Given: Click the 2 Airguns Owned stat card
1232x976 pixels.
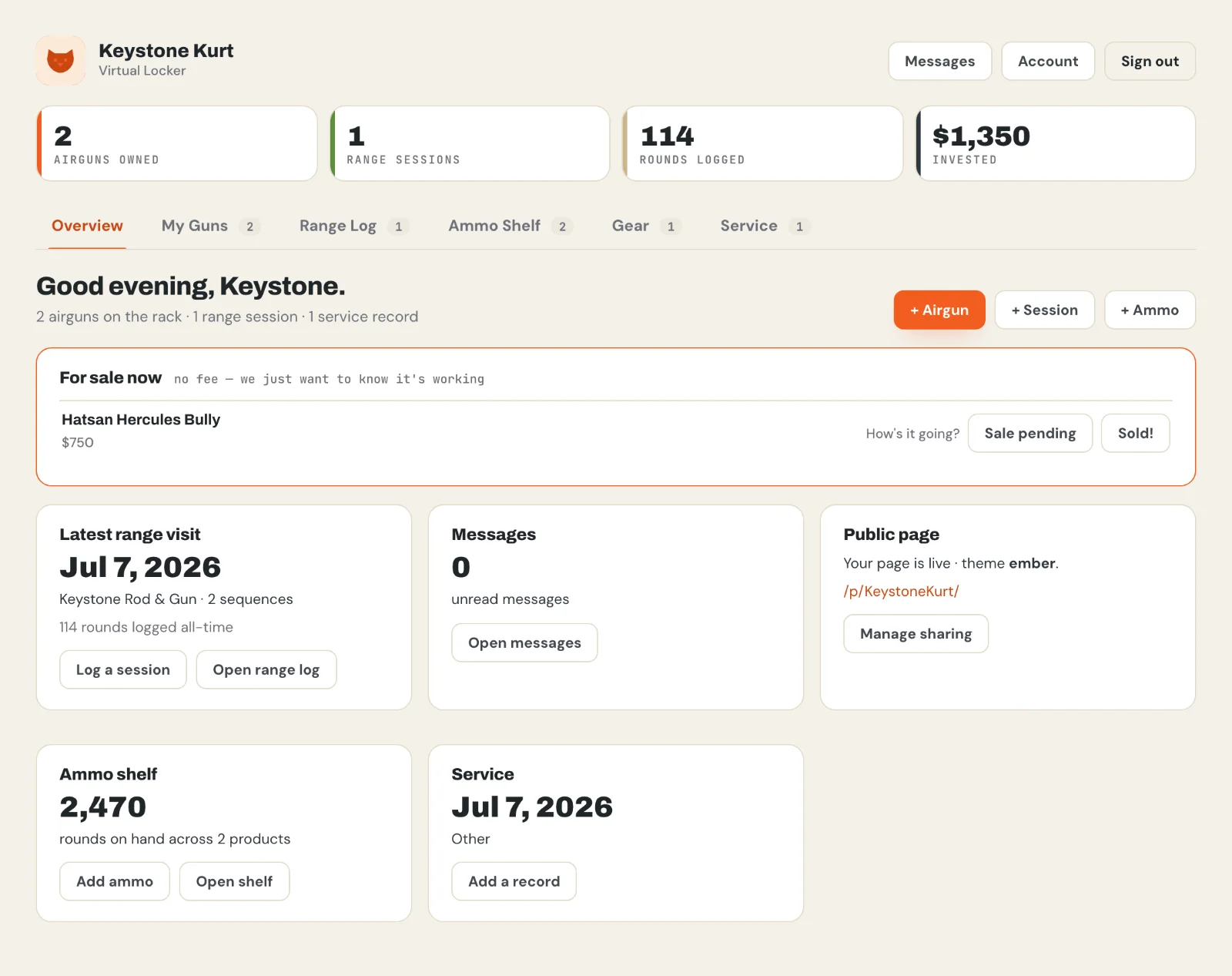Looking at the screenshot, I should 177,143.
